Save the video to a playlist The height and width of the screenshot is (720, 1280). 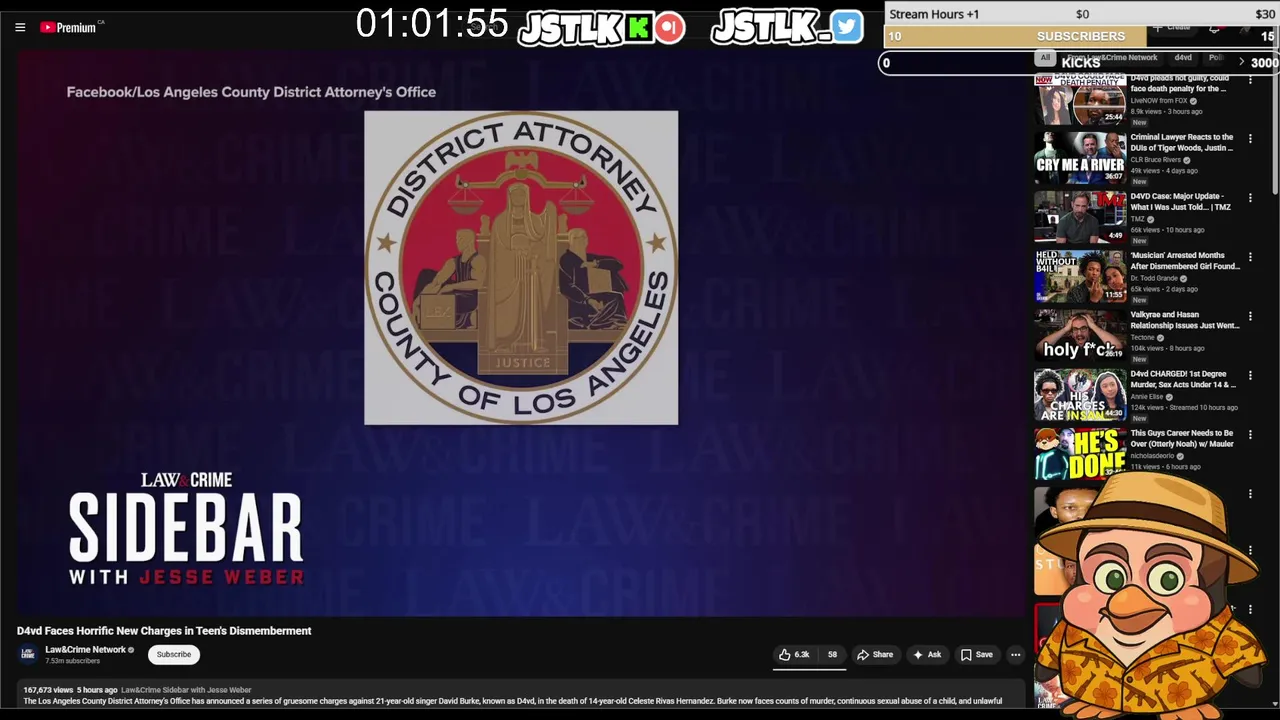[977, 655]
